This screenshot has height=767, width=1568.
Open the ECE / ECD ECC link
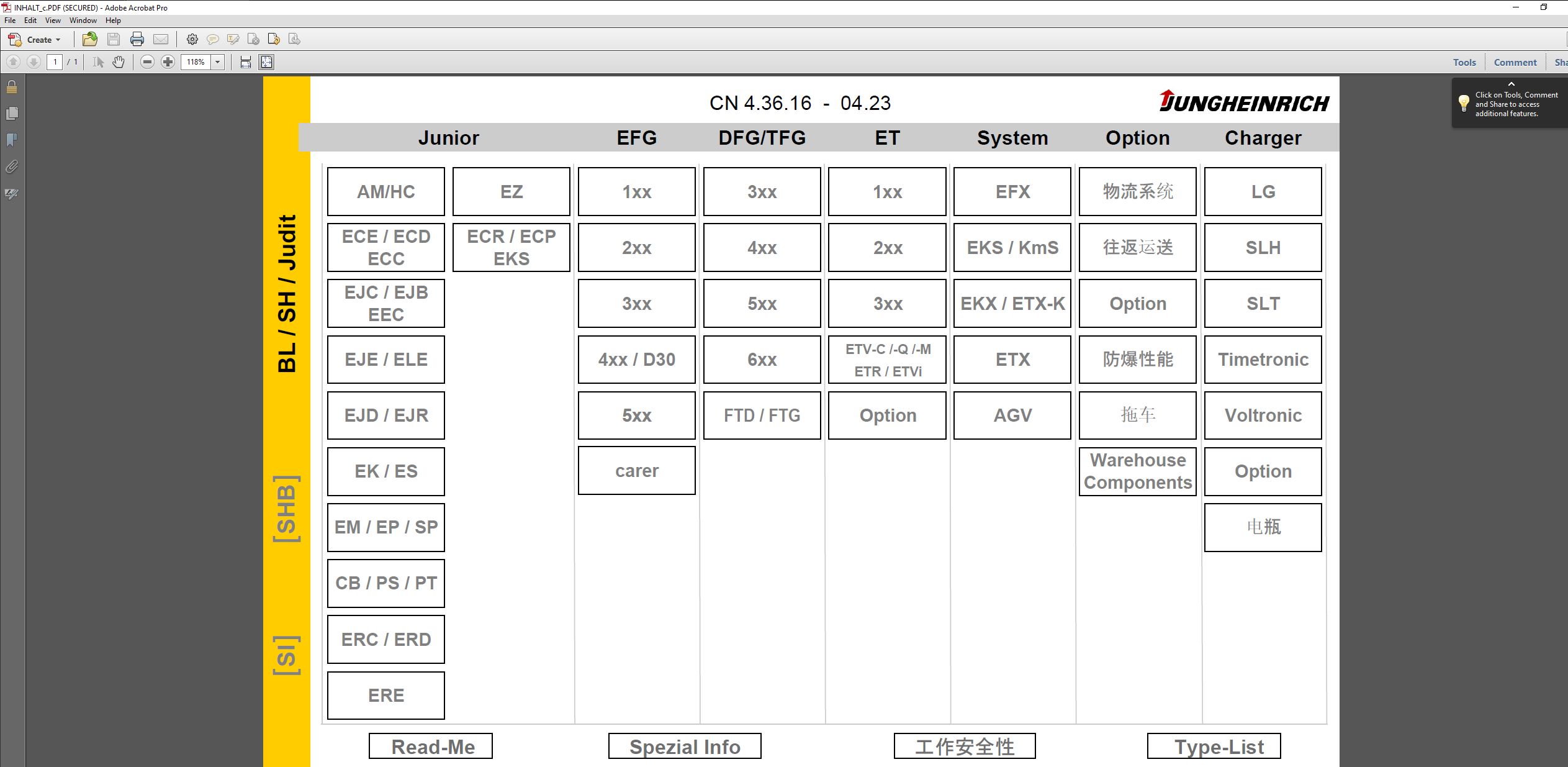386,247
